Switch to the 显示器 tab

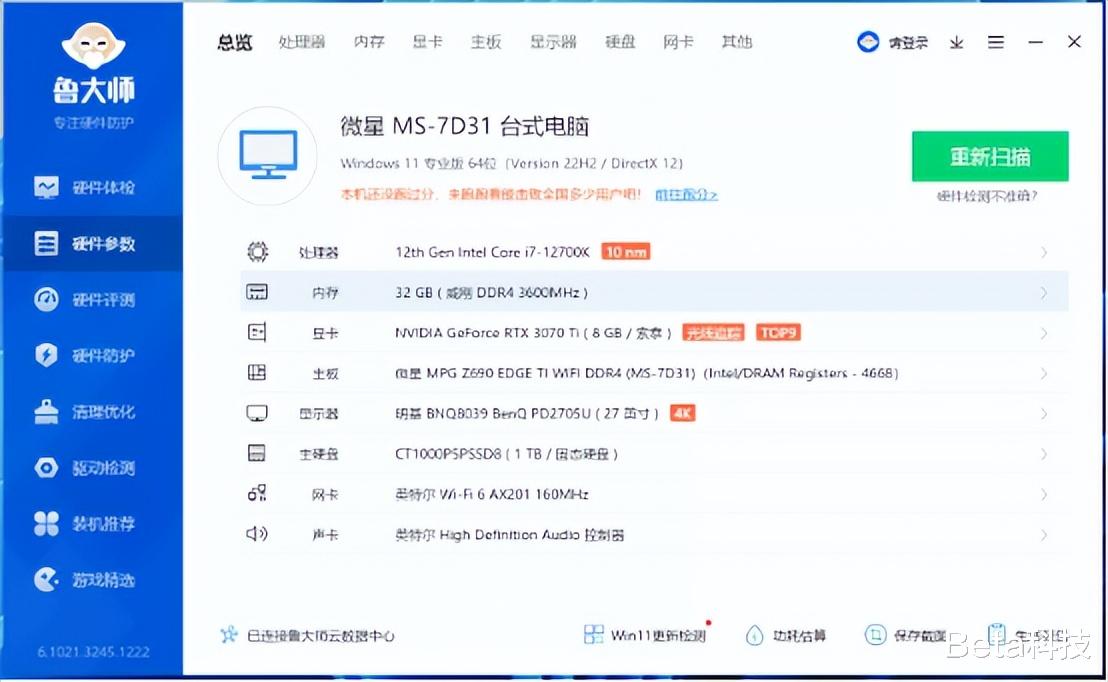[x=553, y=42]
